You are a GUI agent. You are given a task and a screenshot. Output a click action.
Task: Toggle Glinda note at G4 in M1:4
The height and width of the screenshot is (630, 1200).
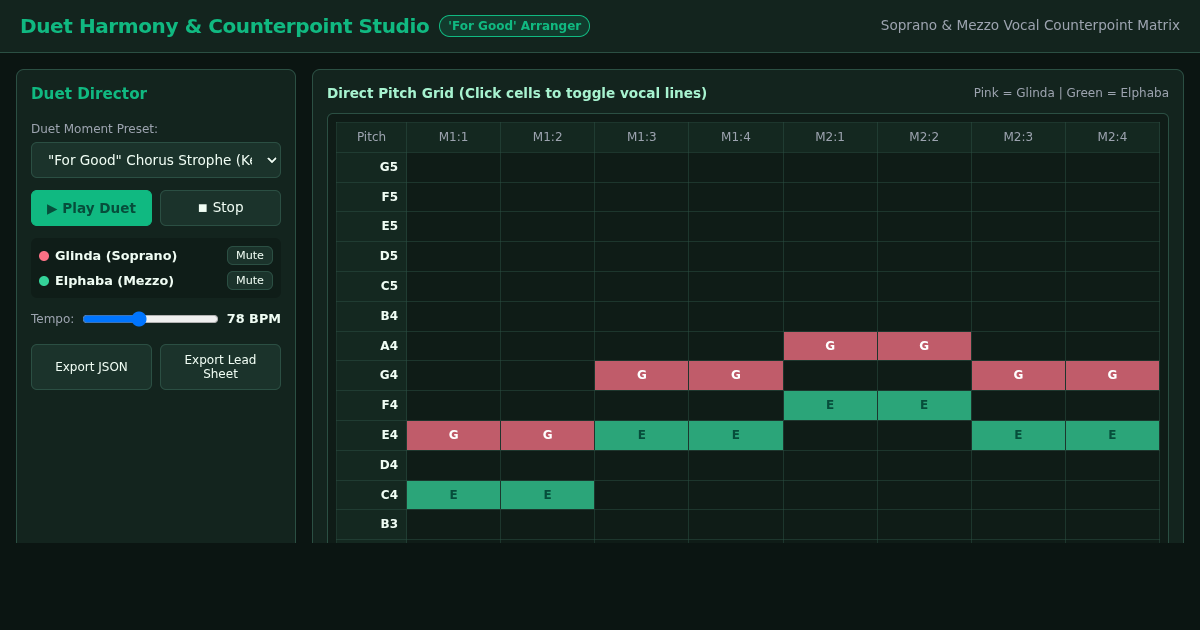[735, 376]
